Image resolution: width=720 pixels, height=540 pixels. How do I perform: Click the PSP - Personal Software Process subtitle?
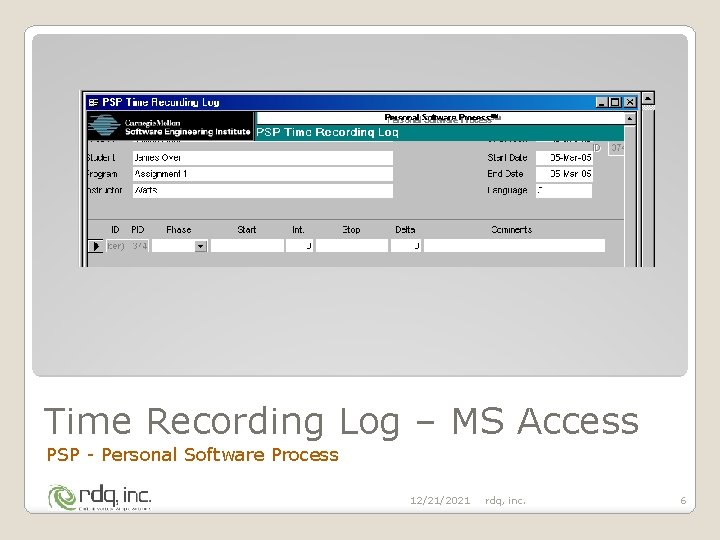[x=192, y=455]
